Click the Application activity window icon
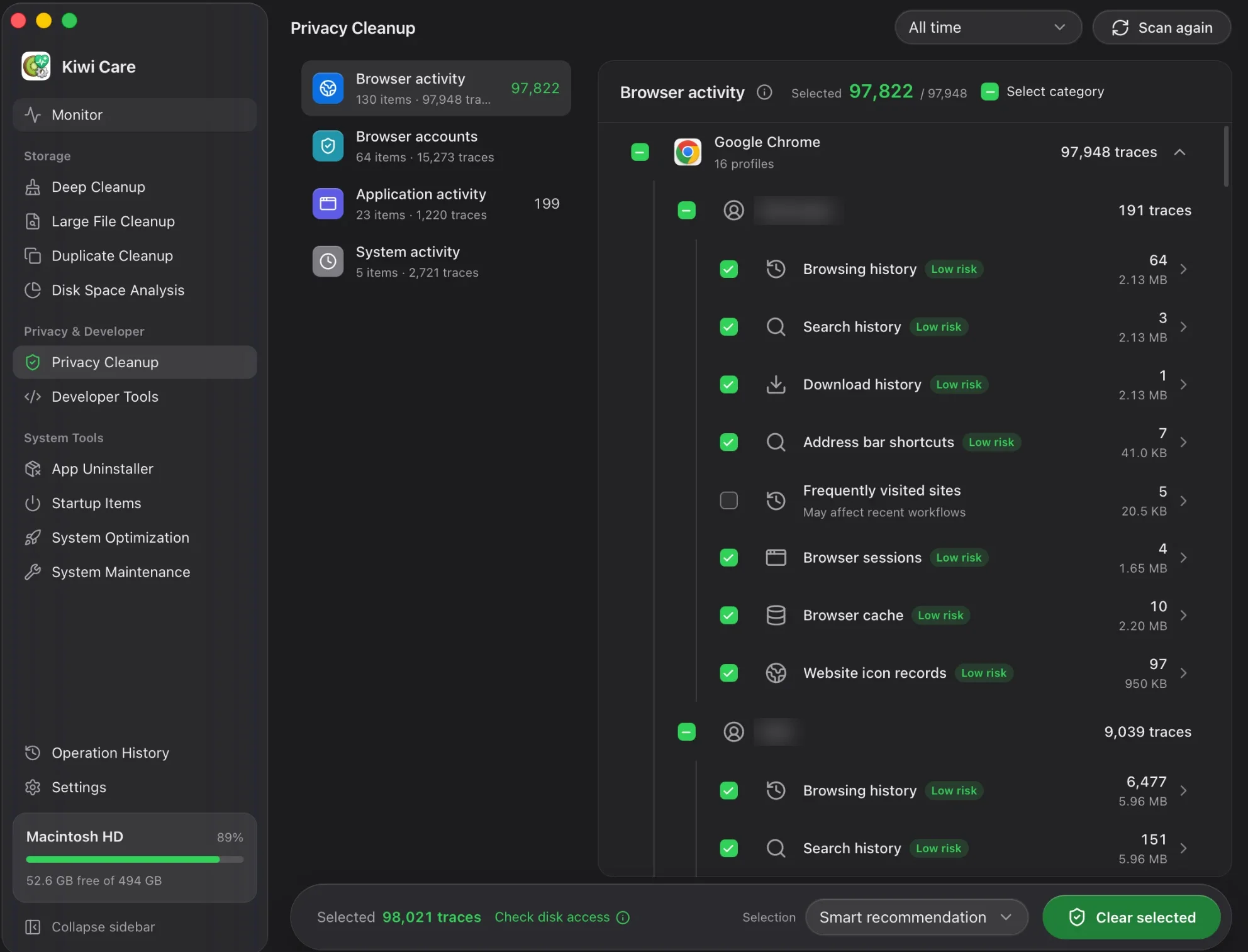Viewport: 1248px width, 952px height. coord(328,204)
